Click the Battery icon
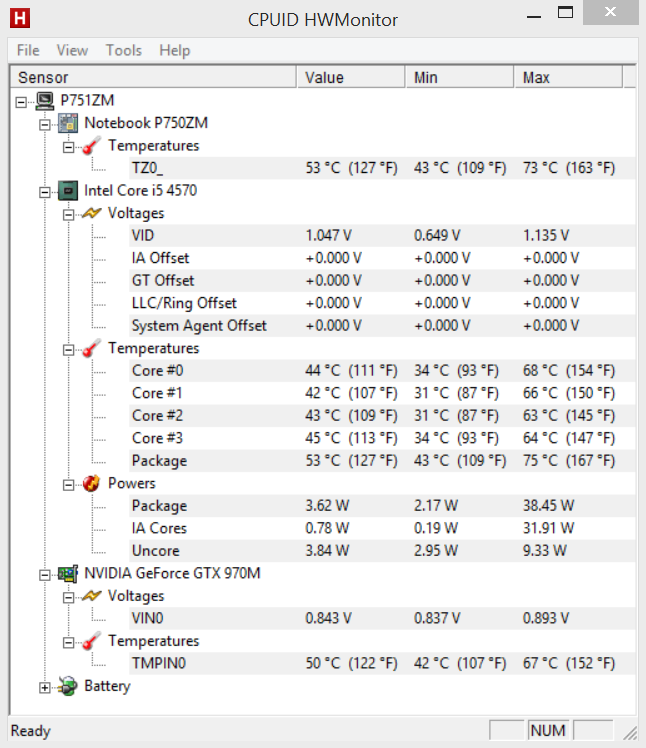 point(68,686)
